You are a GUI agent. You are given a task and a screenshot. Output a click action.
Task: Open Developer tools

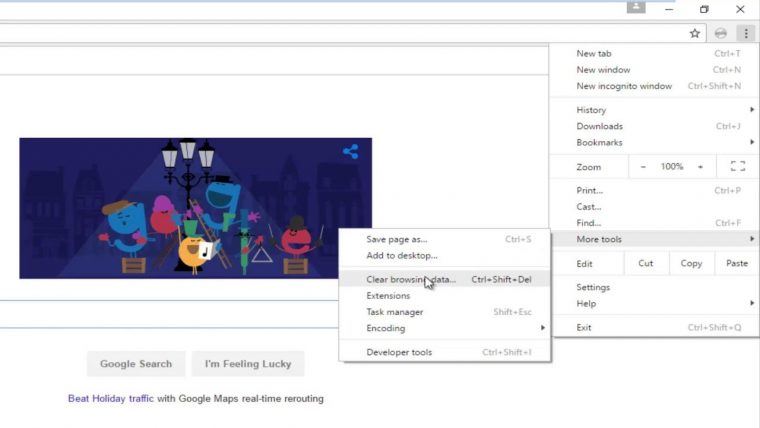click(445, 352)
